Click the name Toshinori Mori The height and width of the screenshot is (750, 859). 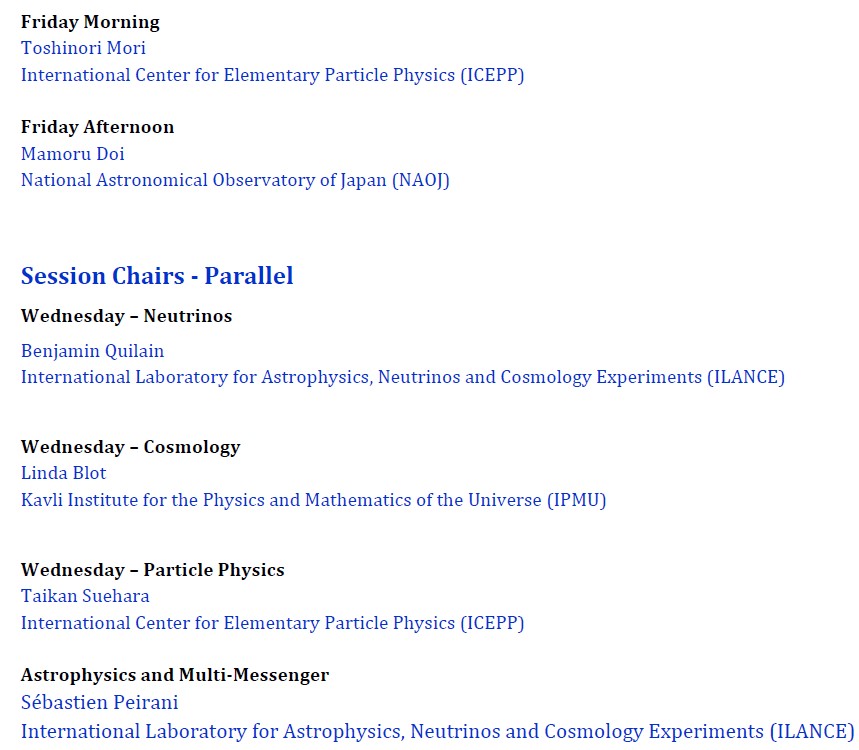[83, 48]
